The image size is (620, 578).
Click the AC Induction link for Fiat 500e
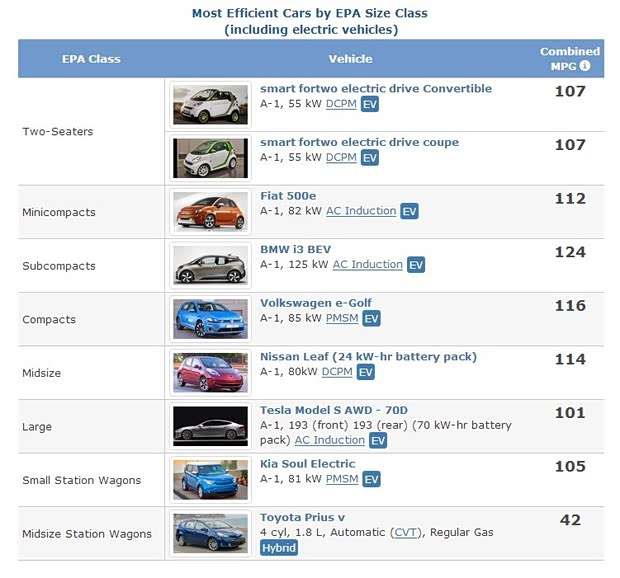[x=361, y=211]
